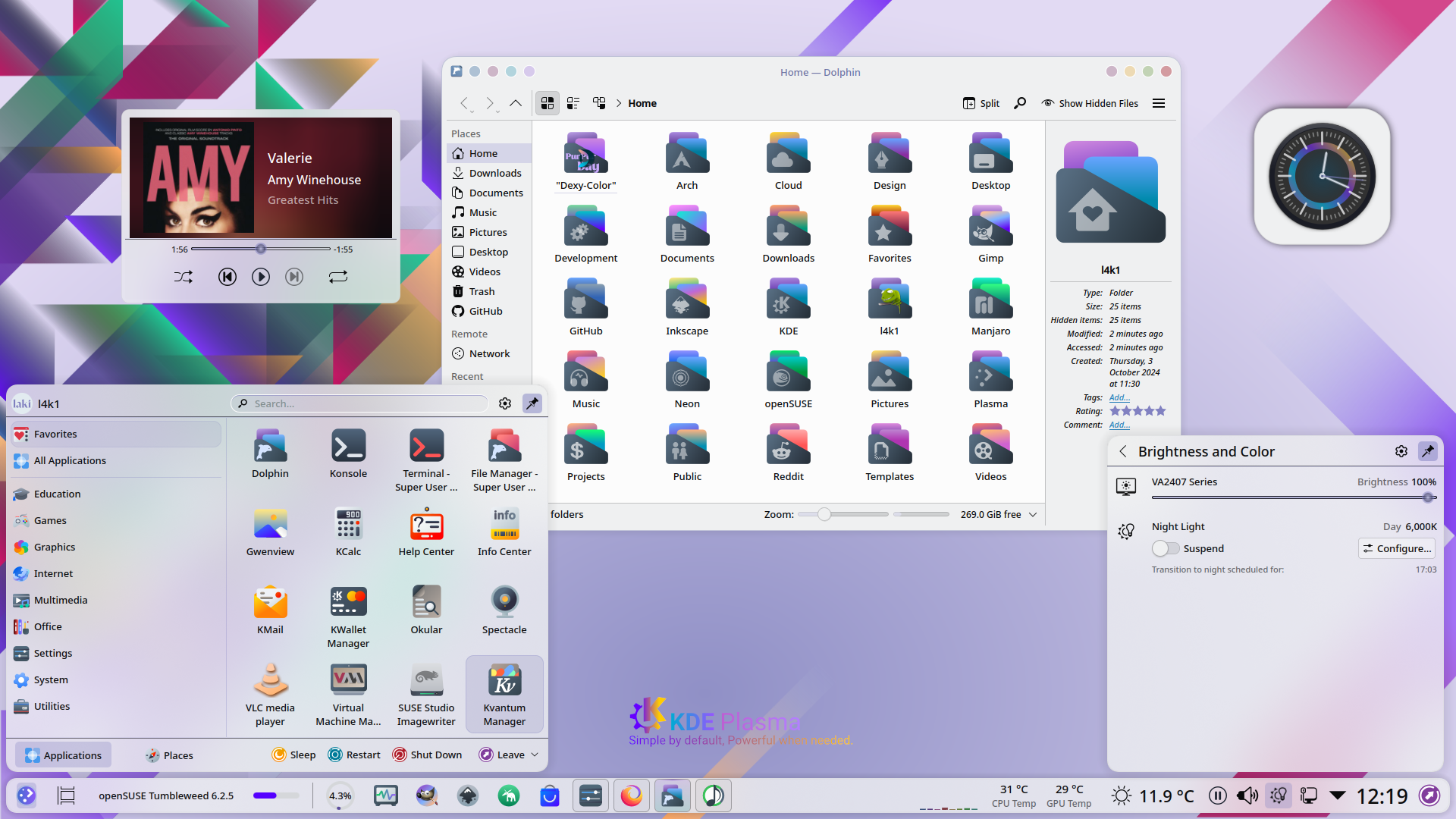
Task: Toggle pin on the application launcher
Action: [x=532, y=403]
